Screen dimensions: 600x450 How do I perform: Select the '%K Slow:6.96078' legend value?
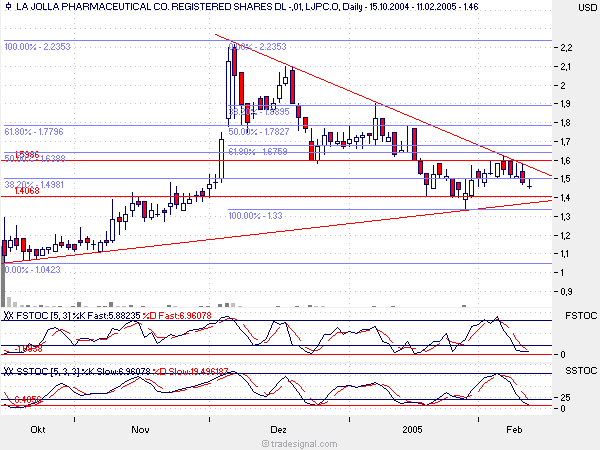pyautogui.click(x=116, y=371)
